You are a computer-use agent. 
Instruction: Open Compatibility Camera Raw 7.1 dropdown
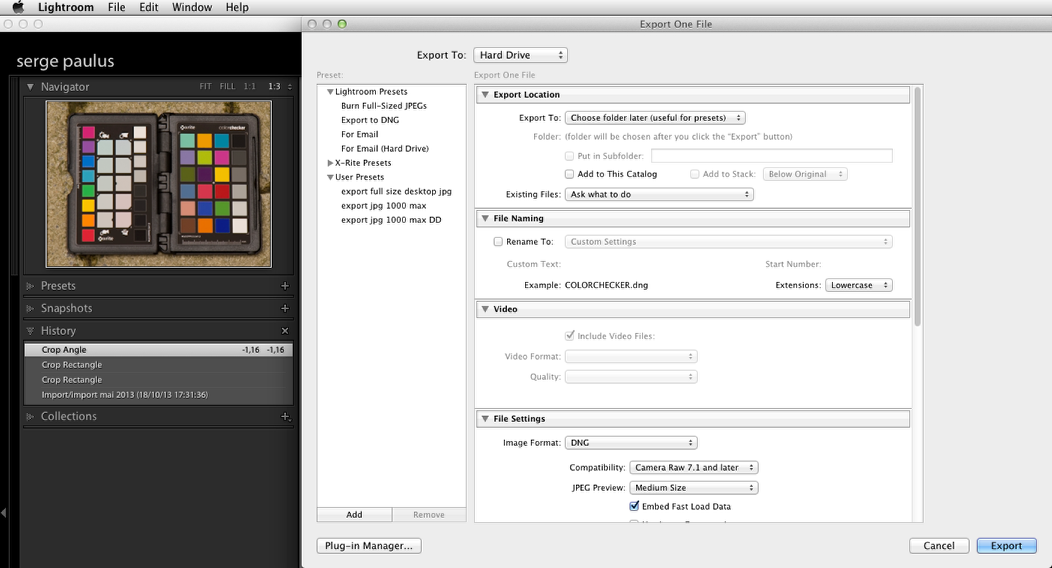coord(694,467)
